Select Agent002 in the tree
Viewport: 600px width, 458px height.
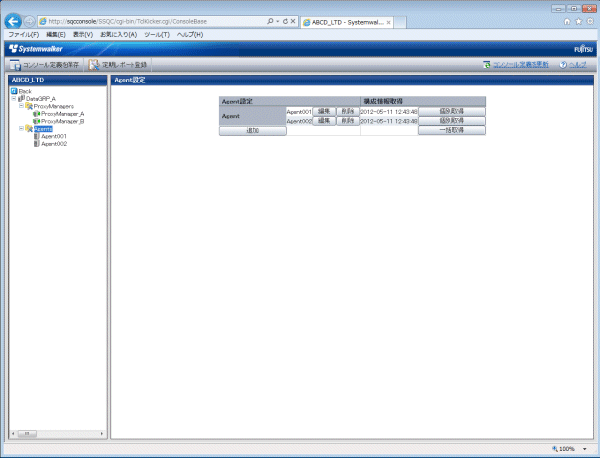54,144
